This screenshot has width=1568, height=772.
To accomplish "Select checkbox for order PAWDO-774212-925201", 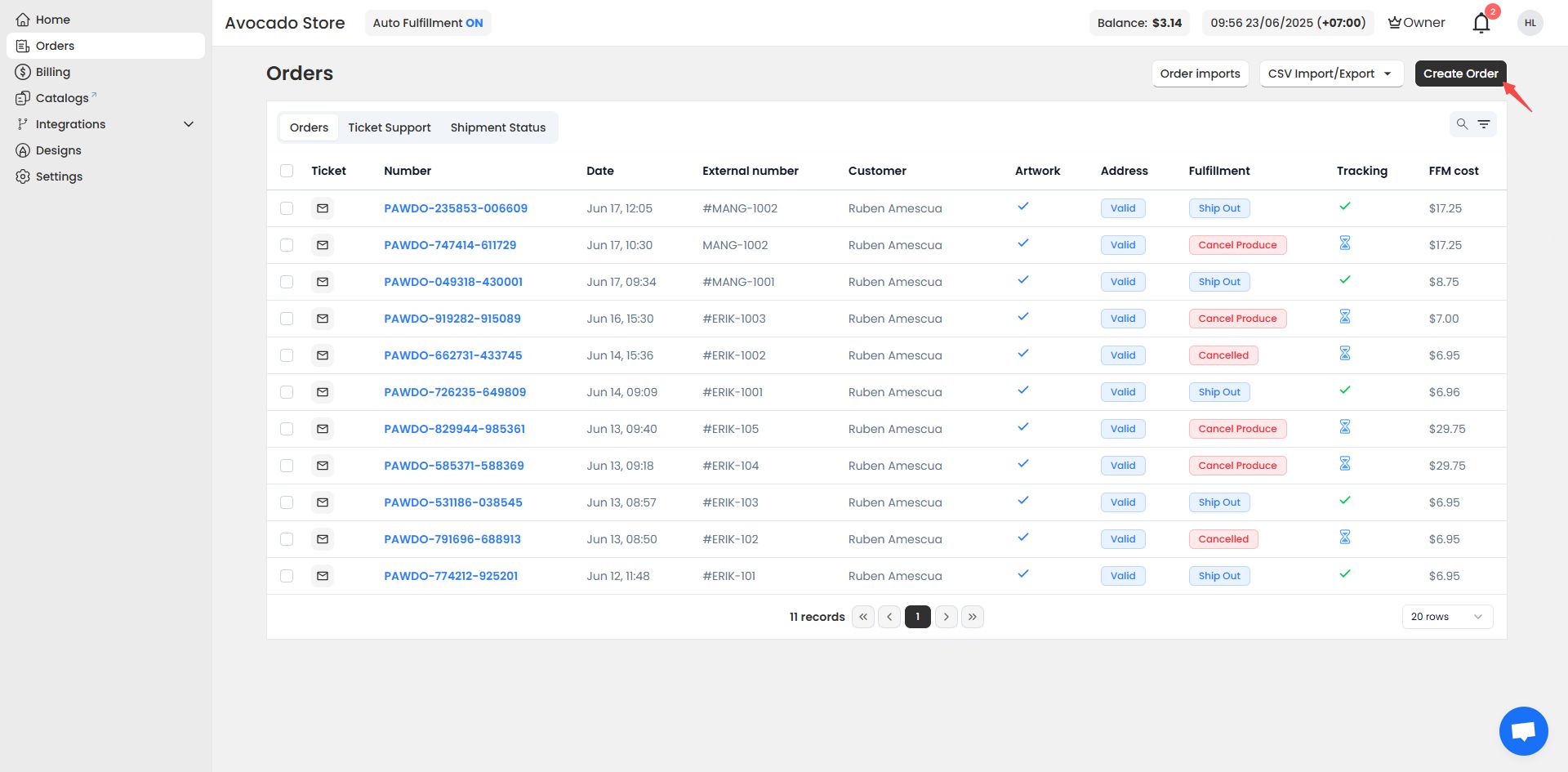I will (x=287, y=576).
